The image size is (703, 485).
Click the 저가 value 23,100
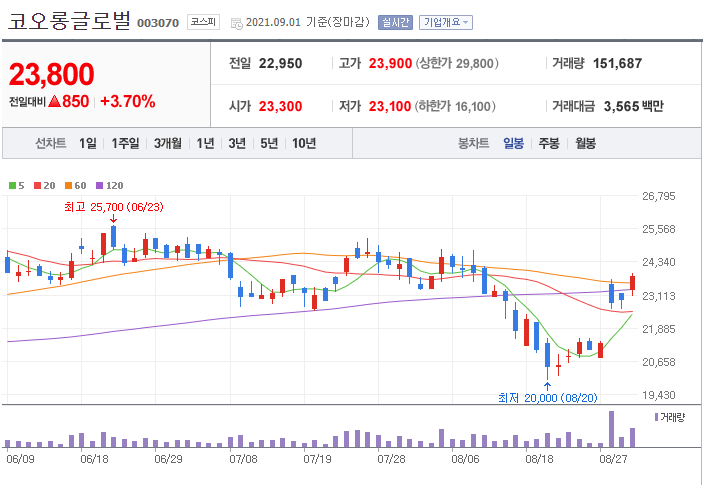click(x=390, y=107)
